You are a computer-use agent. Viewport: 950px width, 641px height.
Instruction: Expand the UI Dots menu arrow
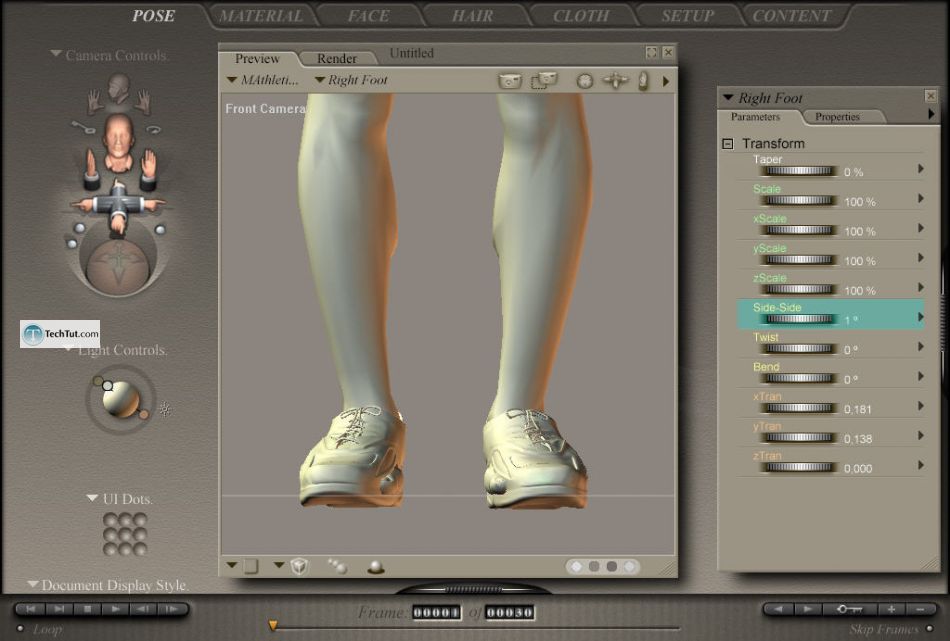pyautogui.click(x=92, y=498)
